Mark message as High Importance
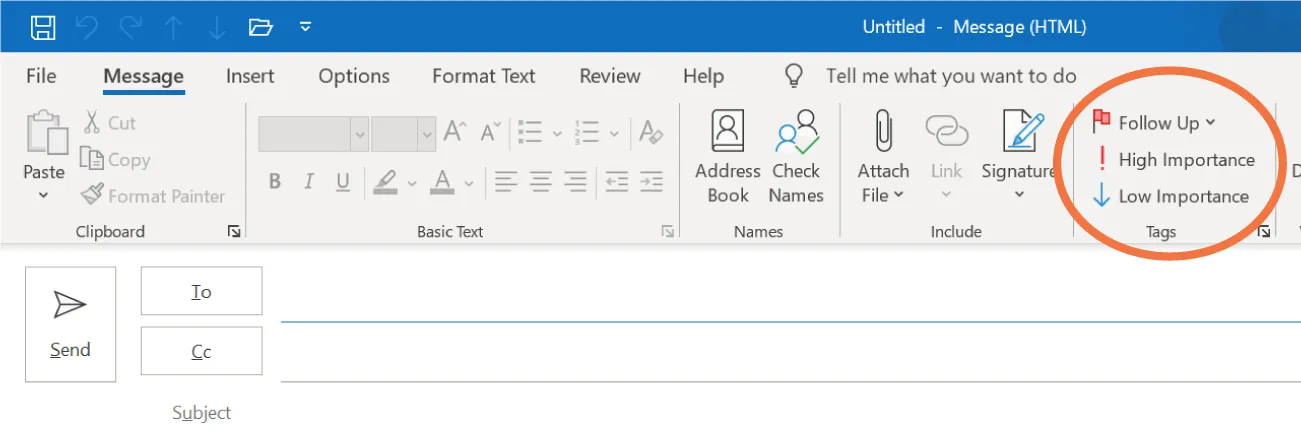 point(1174,160)
